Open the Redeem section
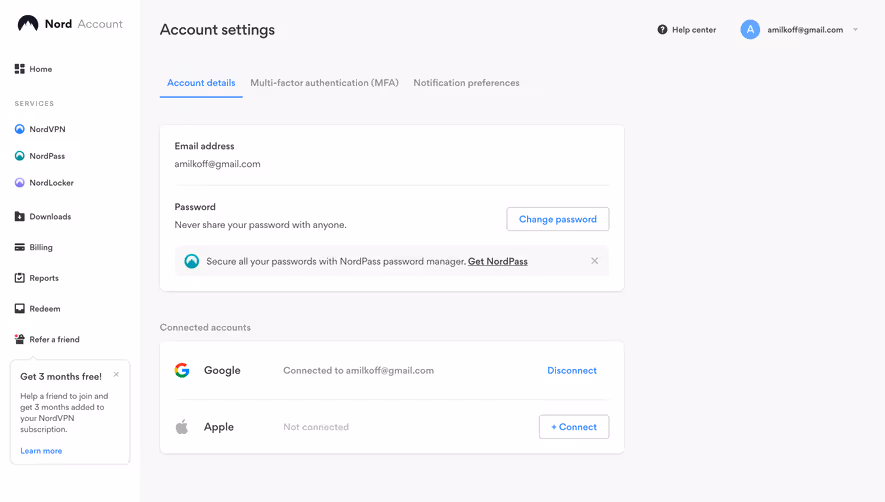 [45, 308]
